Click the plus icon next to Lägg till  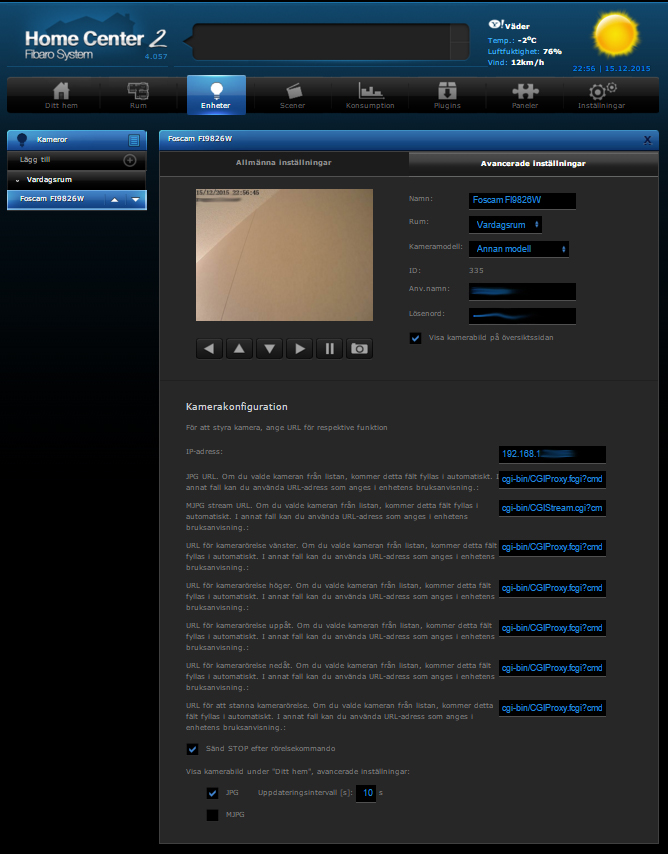tap(130, 160)
